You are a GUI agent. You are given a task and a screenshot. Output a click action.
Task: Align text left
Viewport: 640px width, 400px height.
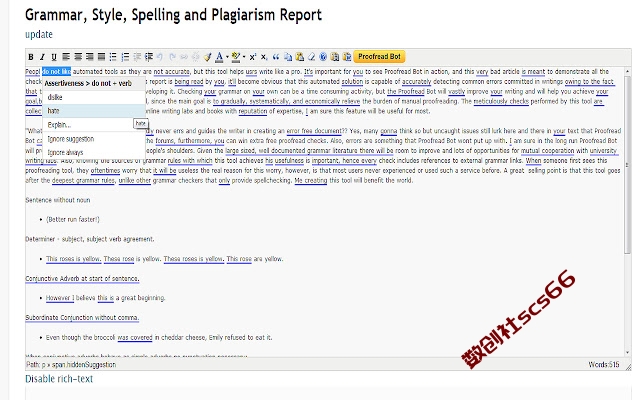[x=66, y=57]
